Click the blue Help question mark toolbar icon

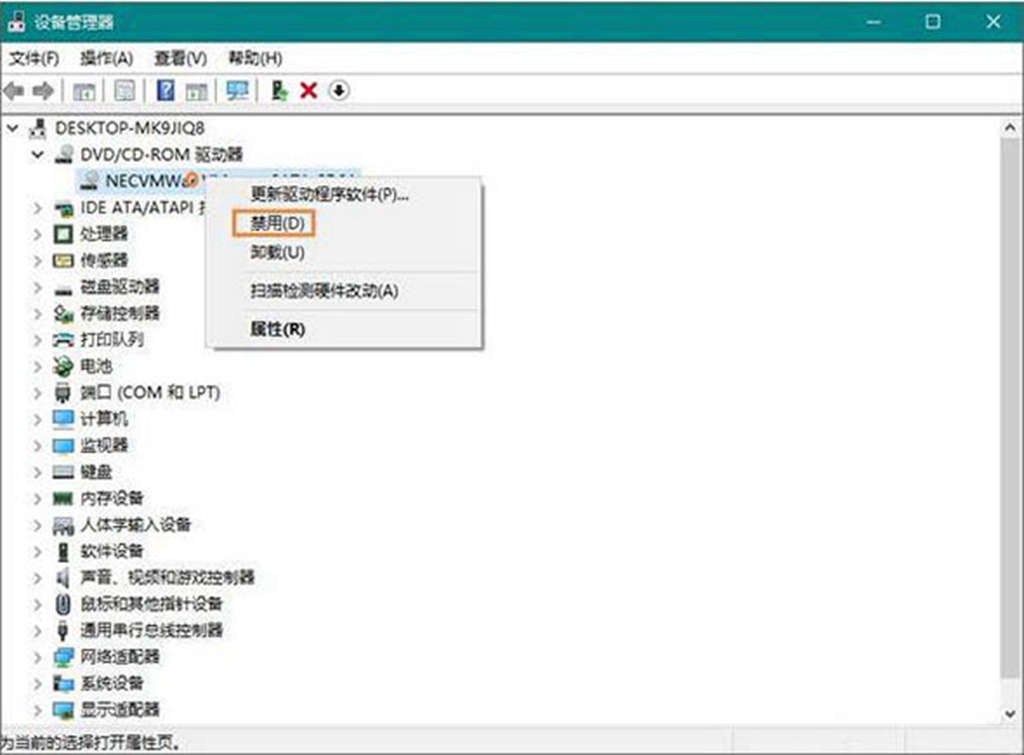(x=166, y=91)
